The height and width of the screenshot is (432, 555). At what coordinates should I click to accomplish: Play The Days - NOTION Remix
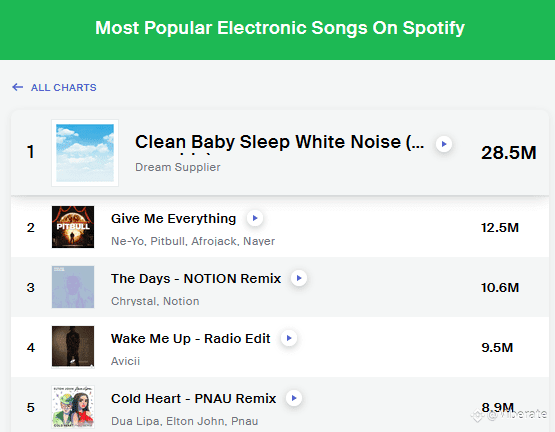(x=299, y=278)
